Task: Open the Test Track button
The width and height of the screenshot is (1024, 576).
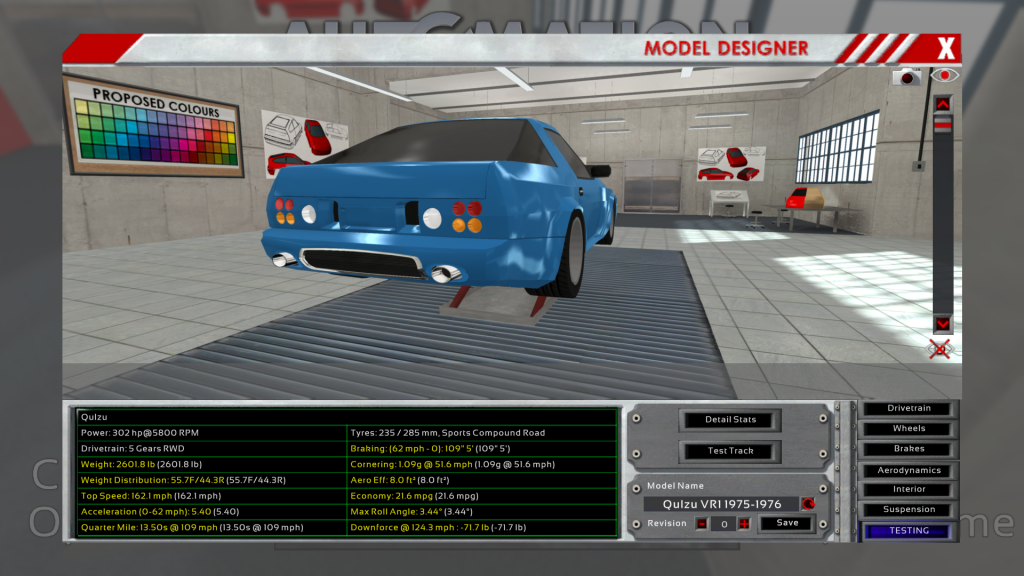Action: click(730, 451)
